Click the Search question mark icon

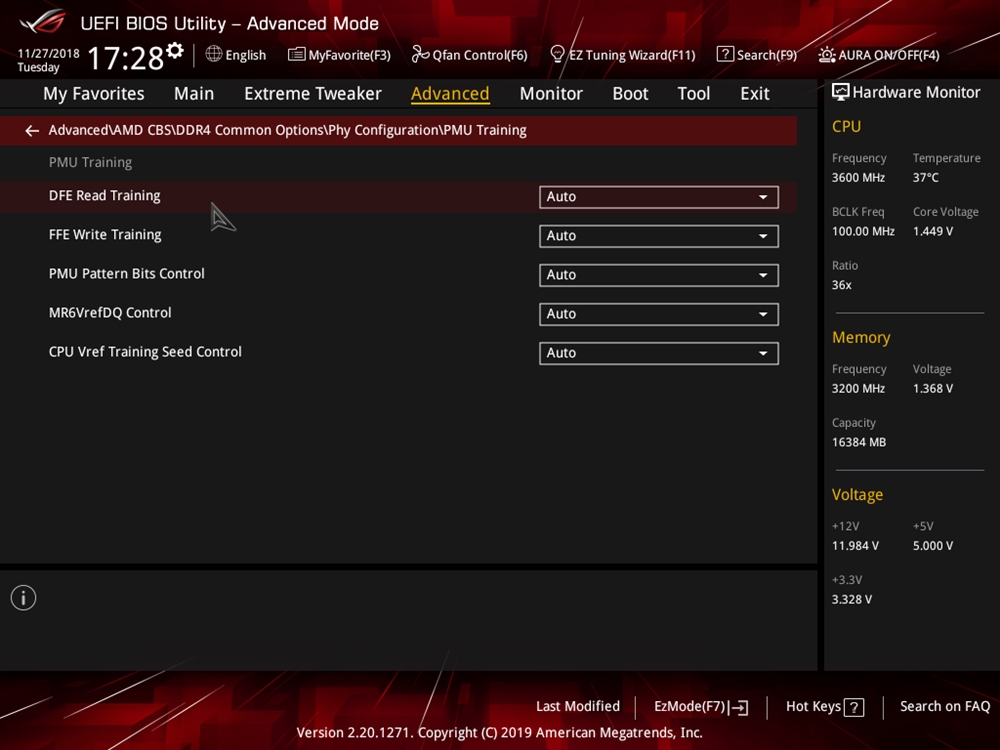[x=724, y=54]
